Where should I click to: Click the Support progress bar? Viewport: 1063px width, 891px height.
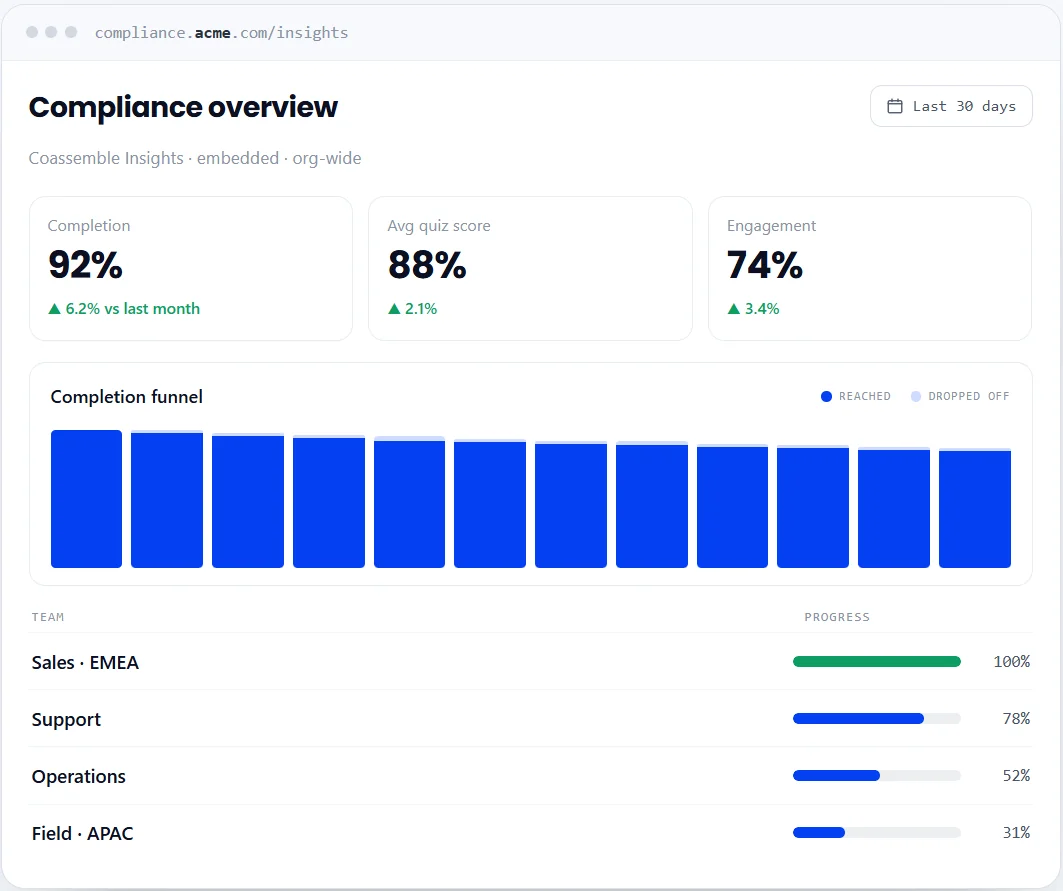click(x=877, y=719)
